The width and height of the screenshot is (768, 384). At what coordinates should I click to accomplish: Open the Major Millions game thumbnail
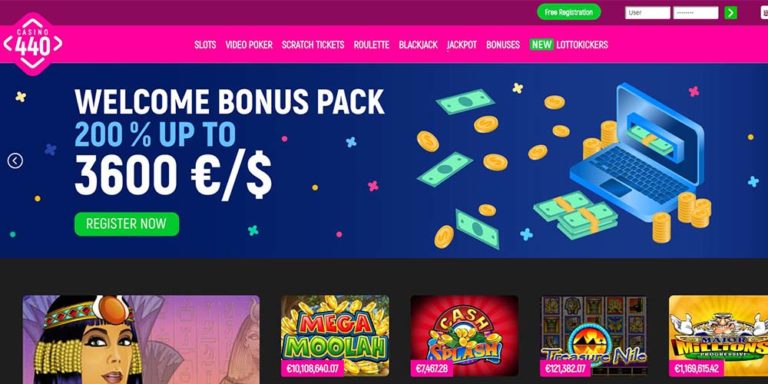click(718, 336)
